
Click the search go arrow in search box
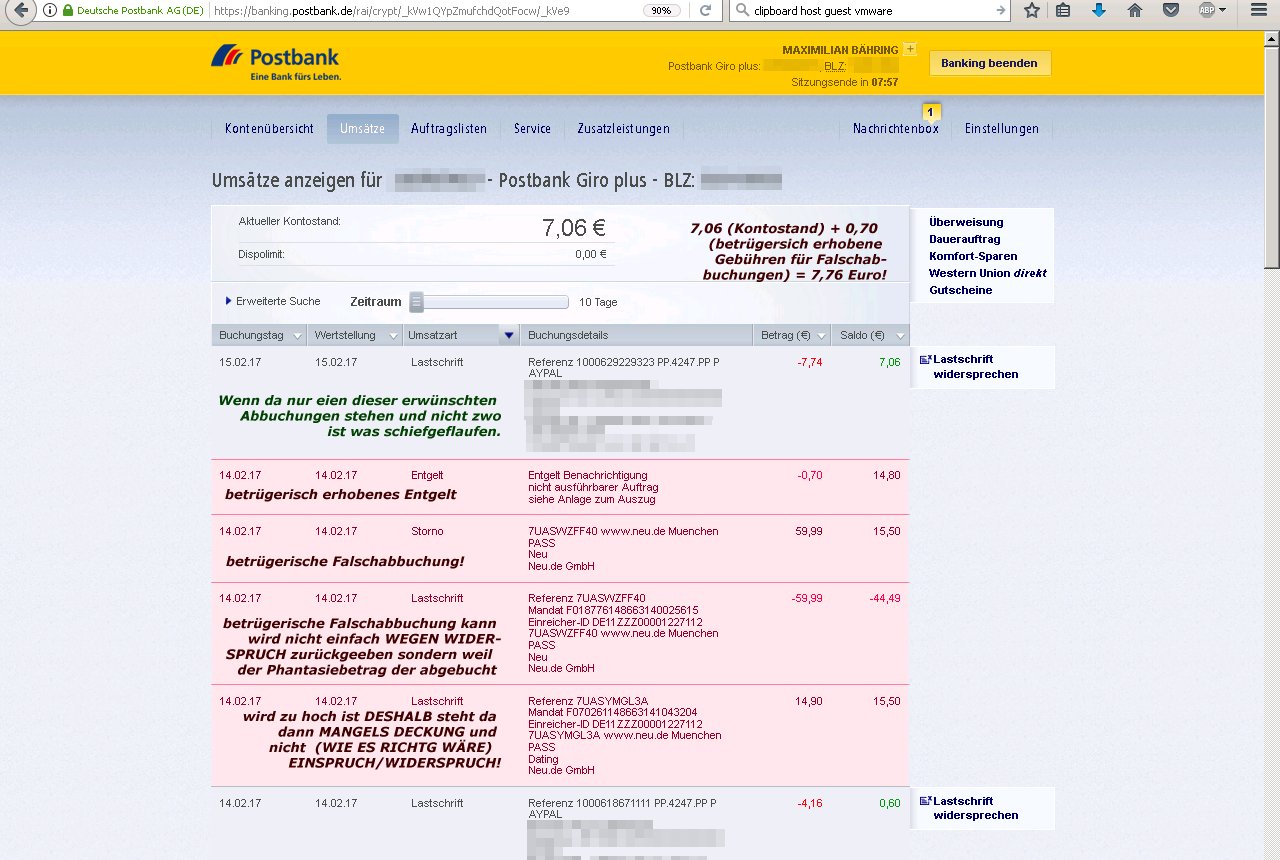1000,11
